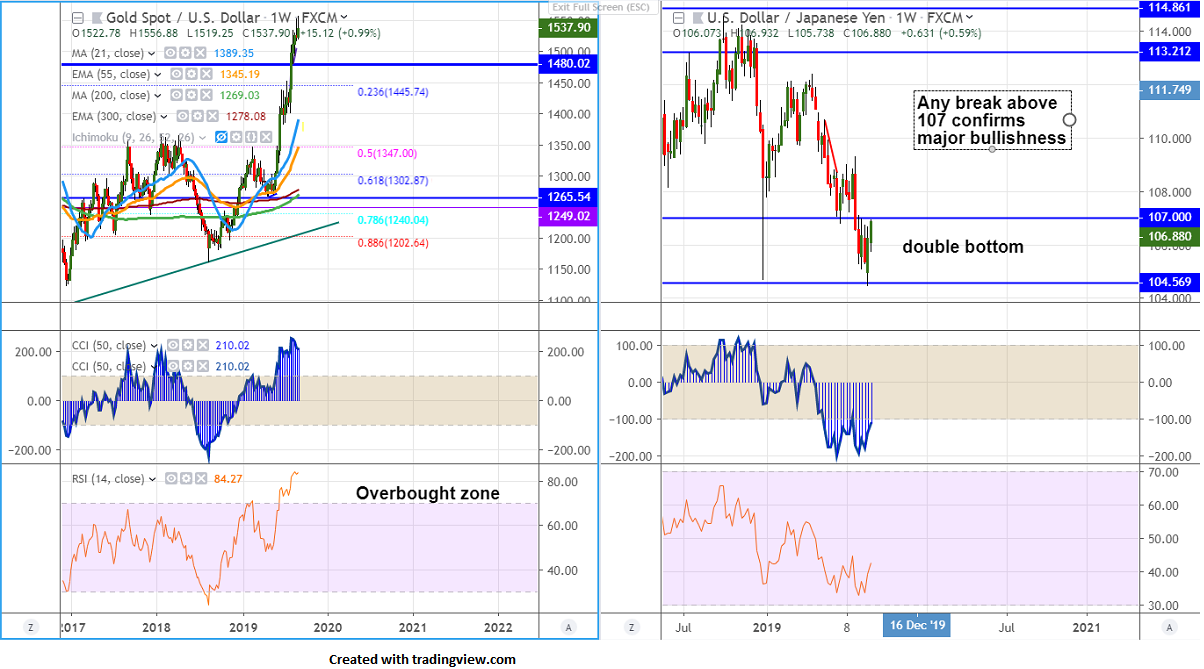Image resolution: width=1204 pixels, height=669 pixels.
Task: Open the EMA (55, close) chevron menu
Action: point(158,75)
